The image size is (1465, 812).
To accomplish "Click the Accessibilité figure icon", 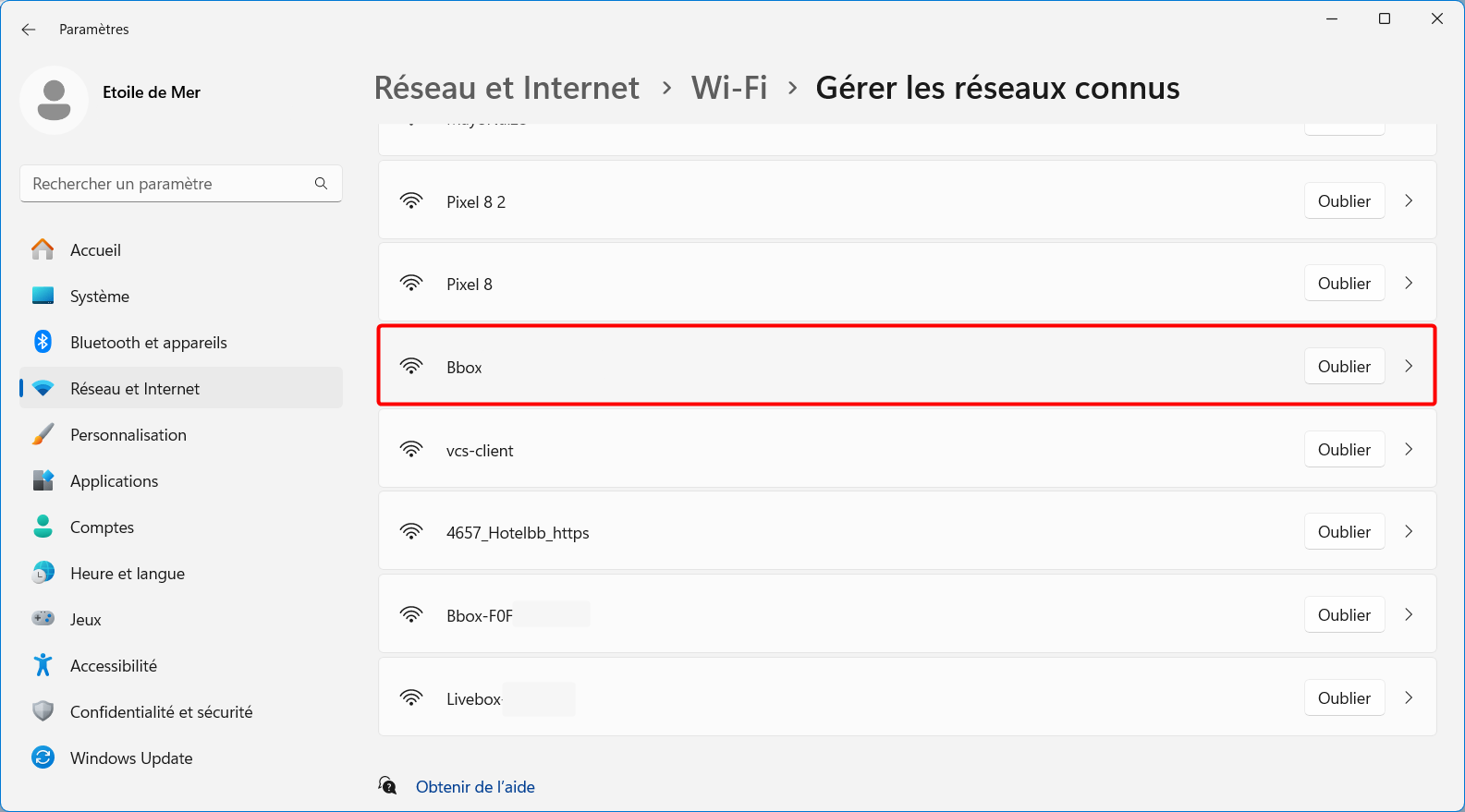I will pyautogui.click(x=43, y=665).
